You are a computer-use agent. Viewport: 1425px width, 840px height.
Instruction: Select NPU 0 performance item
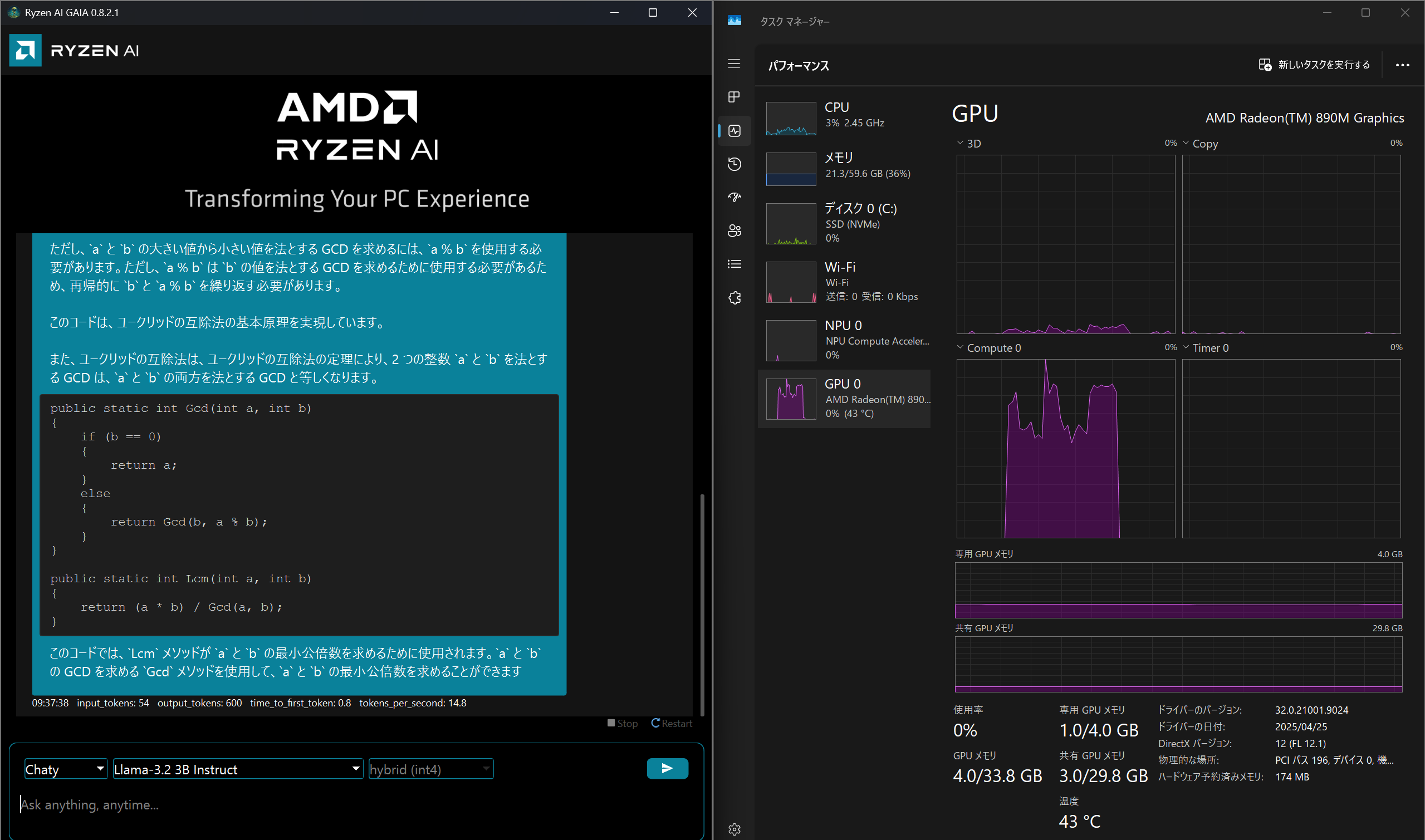(x=844, y=340)
